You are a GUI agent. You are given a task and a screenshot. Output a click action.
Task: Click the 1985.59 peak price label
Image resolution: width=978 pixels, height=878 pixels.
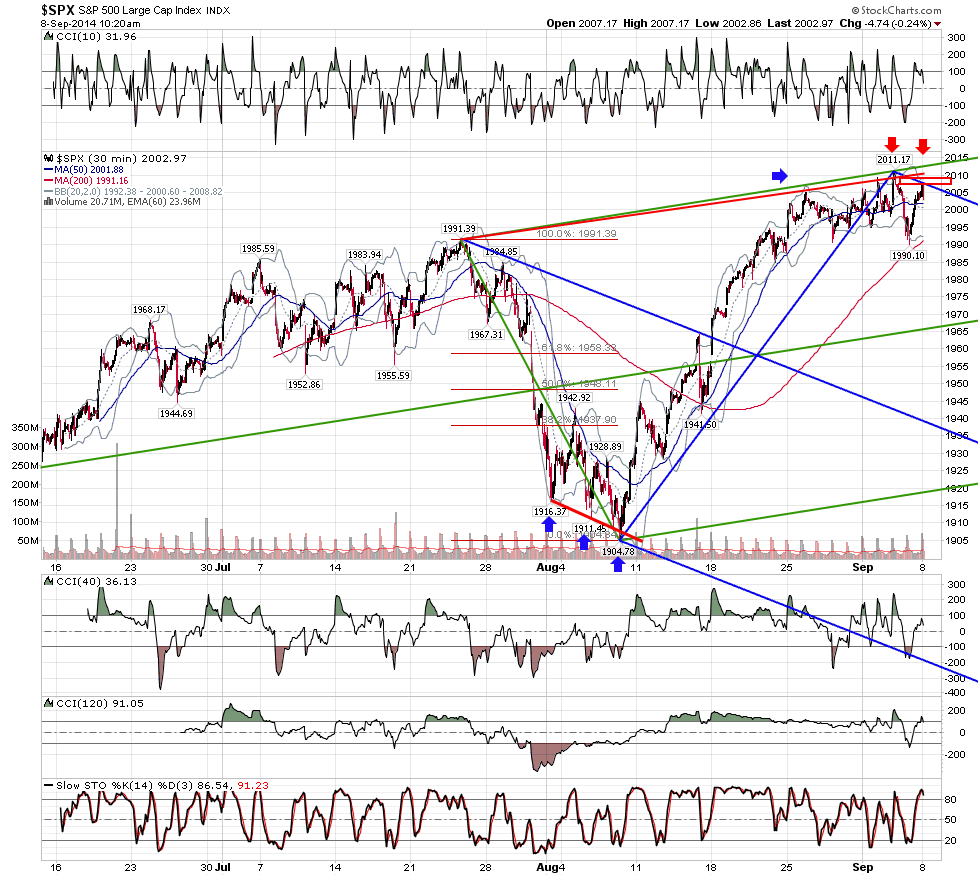point(258,249)
